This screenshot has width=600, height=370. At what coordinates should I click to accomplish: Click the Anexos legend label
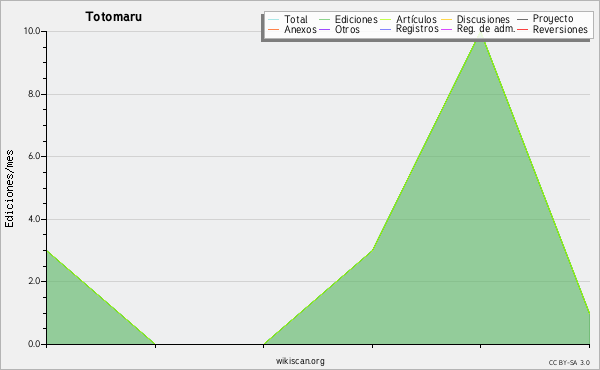300,30
